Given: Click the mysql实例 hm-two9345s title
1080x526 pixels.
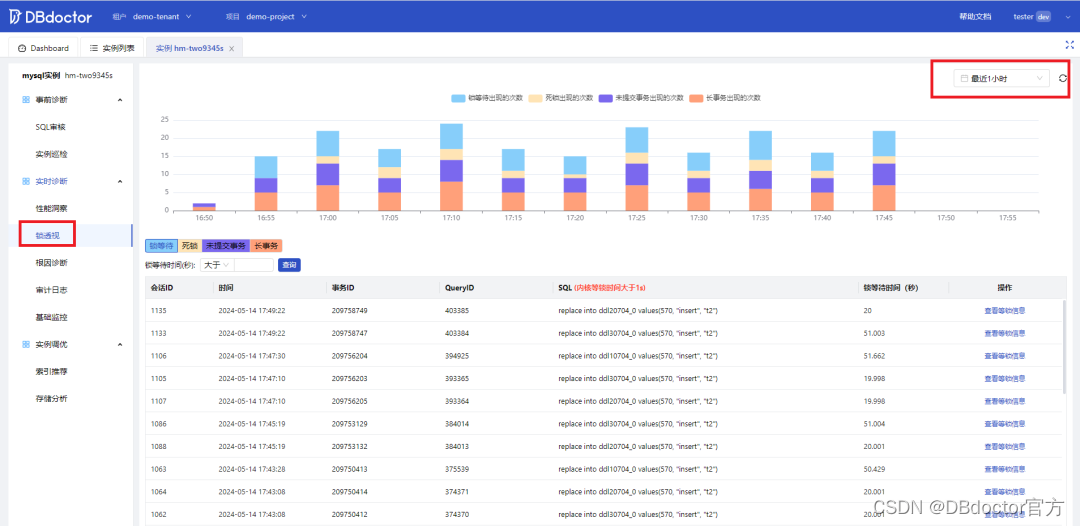Looking at the screenshot, I should [x=68, y=75].
